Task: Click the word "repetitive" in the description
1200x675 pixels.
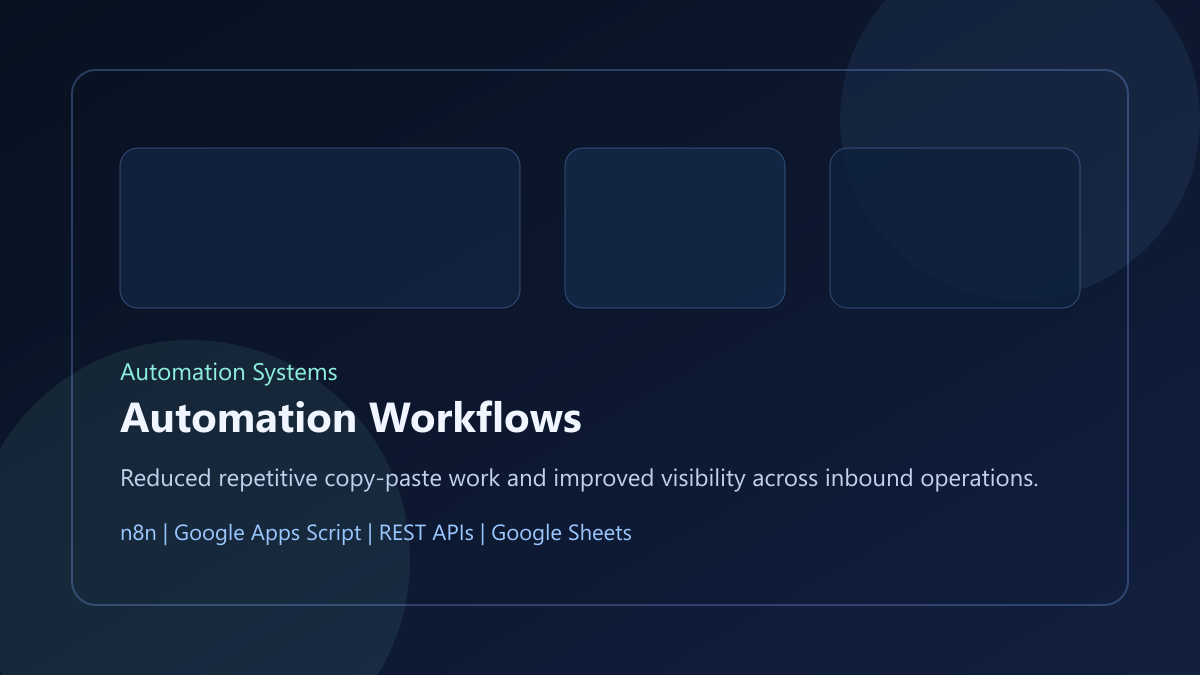Action: pyautogui.click(x=261, y=479)
